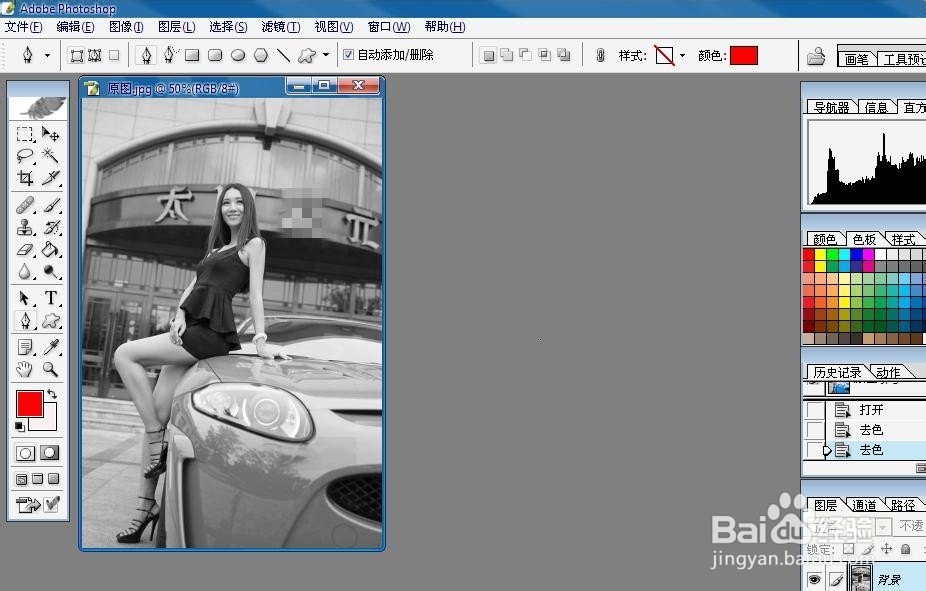Click the red 颜色 swatch in options bar
Image resolution: width=926 pixels, height=591 pixels.
click(744, 55)
